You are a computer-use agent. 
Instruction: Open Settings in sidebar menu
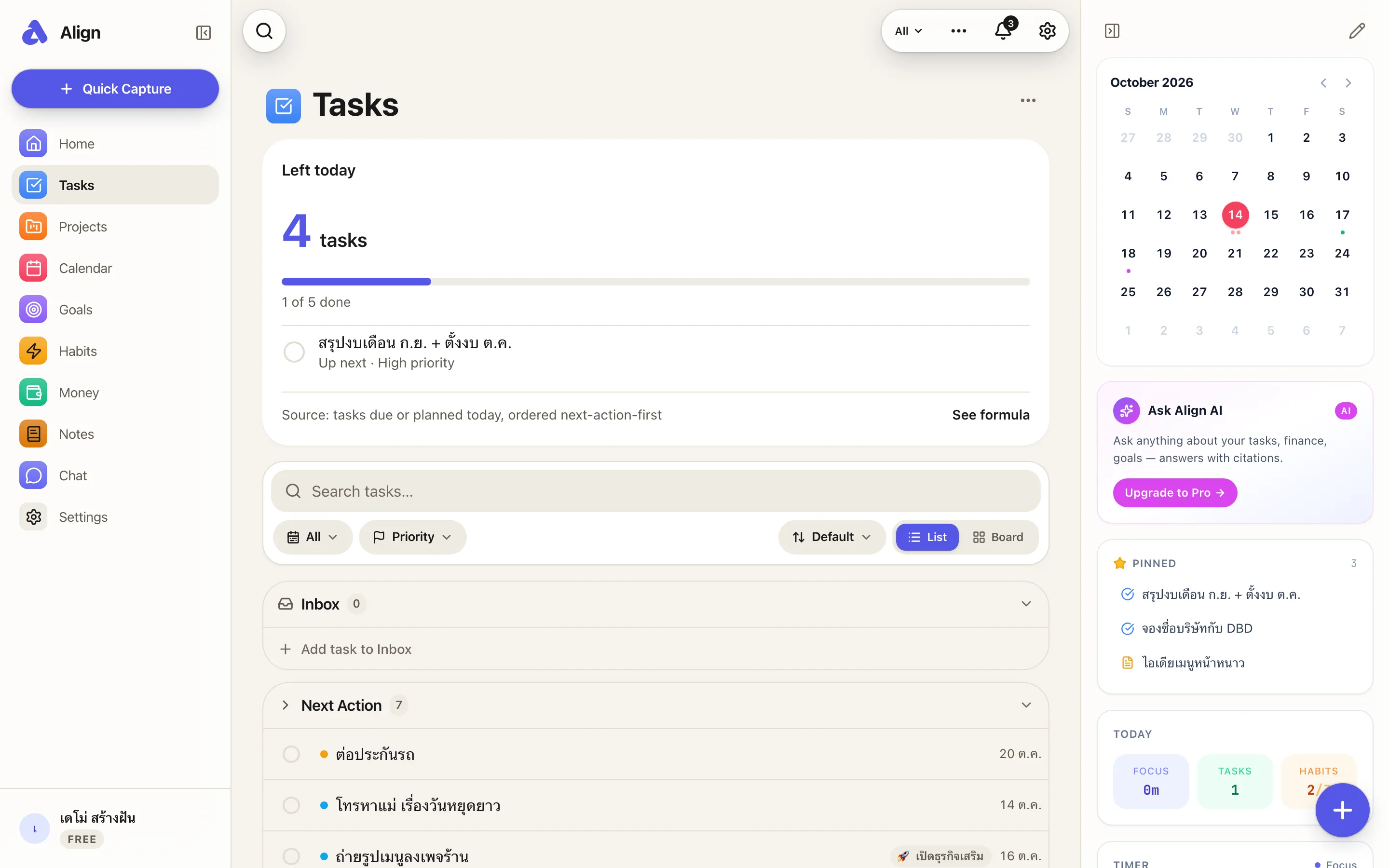(115, 516)
